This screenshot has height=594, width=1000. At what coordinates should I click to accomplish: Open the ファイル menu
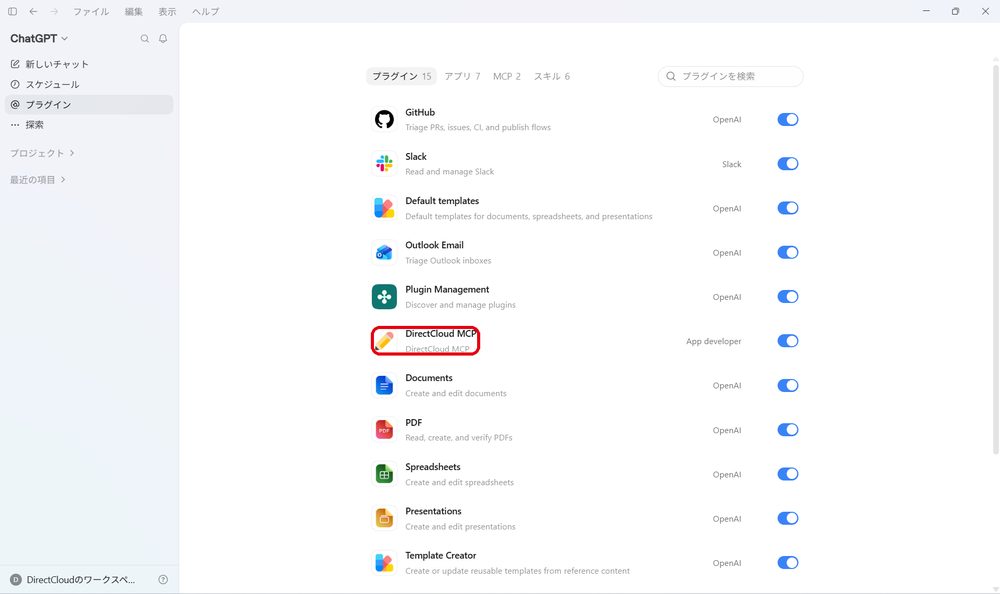click(91, 11)
